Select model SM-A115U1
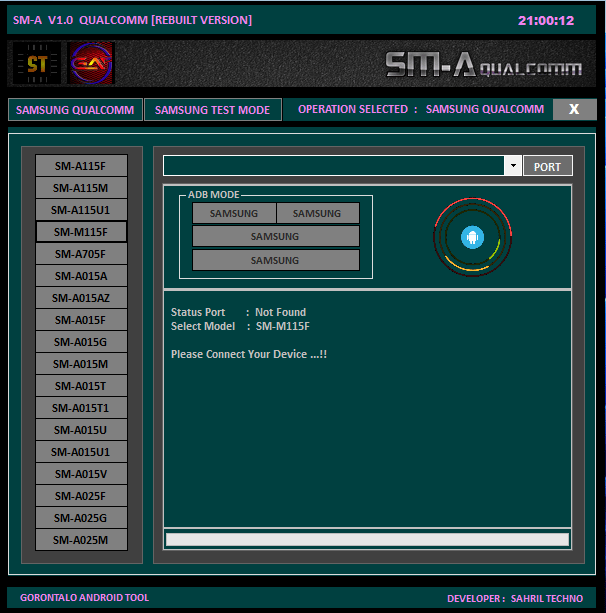The width and height of the screenshot is (606, 613). pos(81,210)
